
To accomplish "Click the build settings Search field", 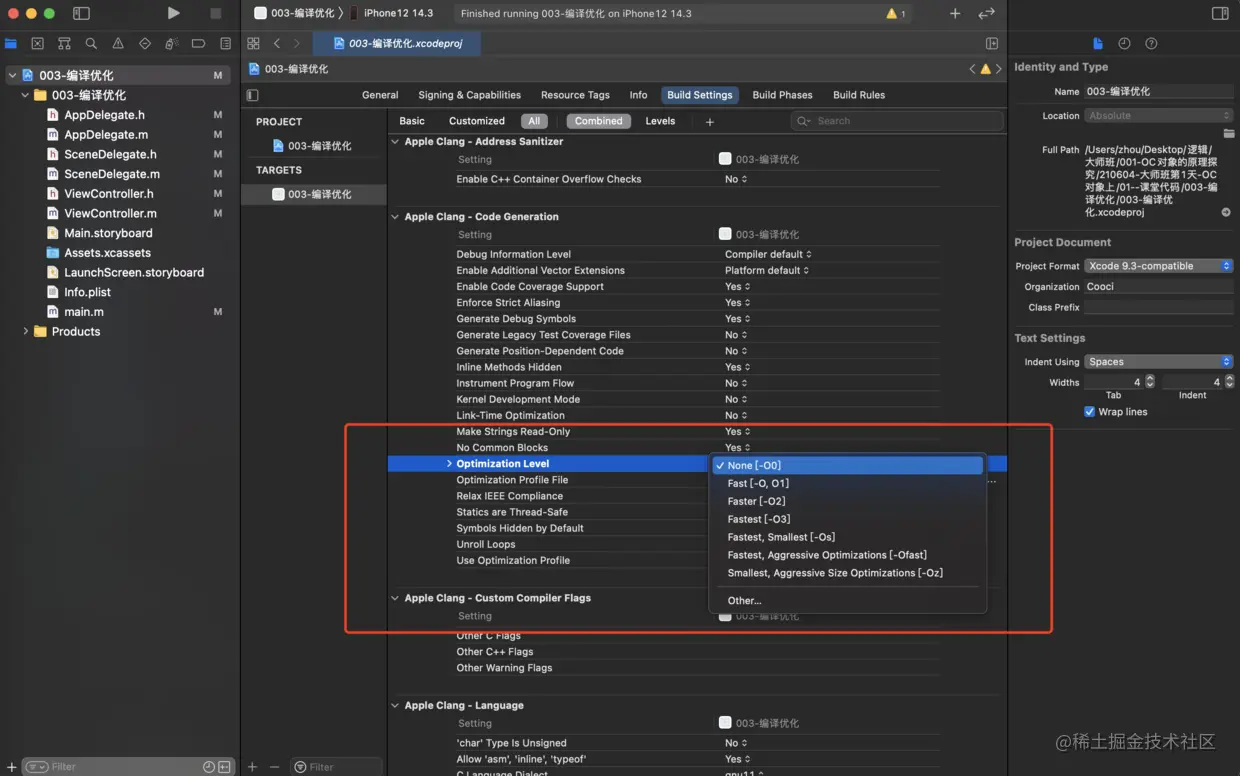I will pos(897,121).
